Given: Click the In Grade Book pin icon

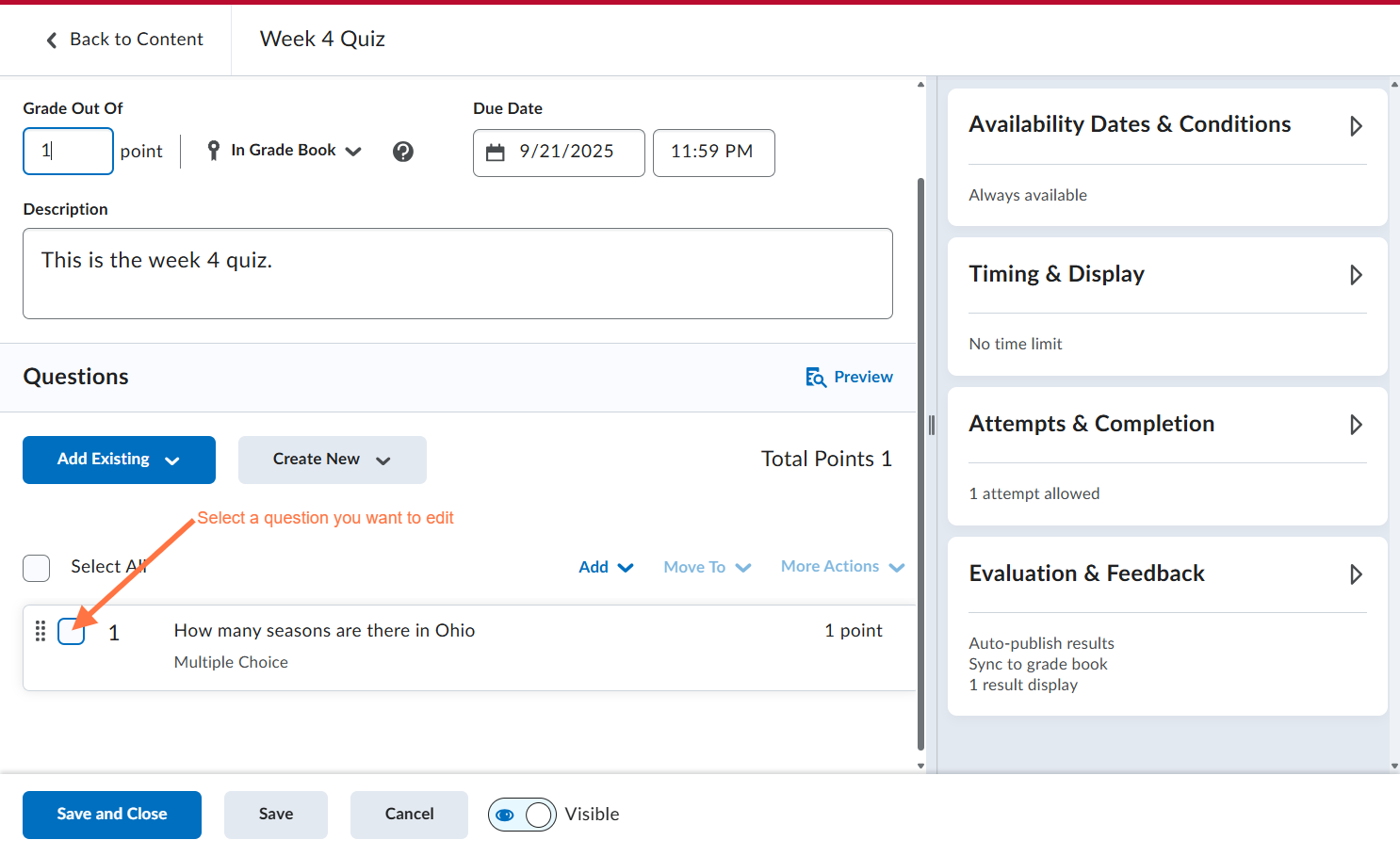Looking at the screenshot, I should (x=214, y=151).
